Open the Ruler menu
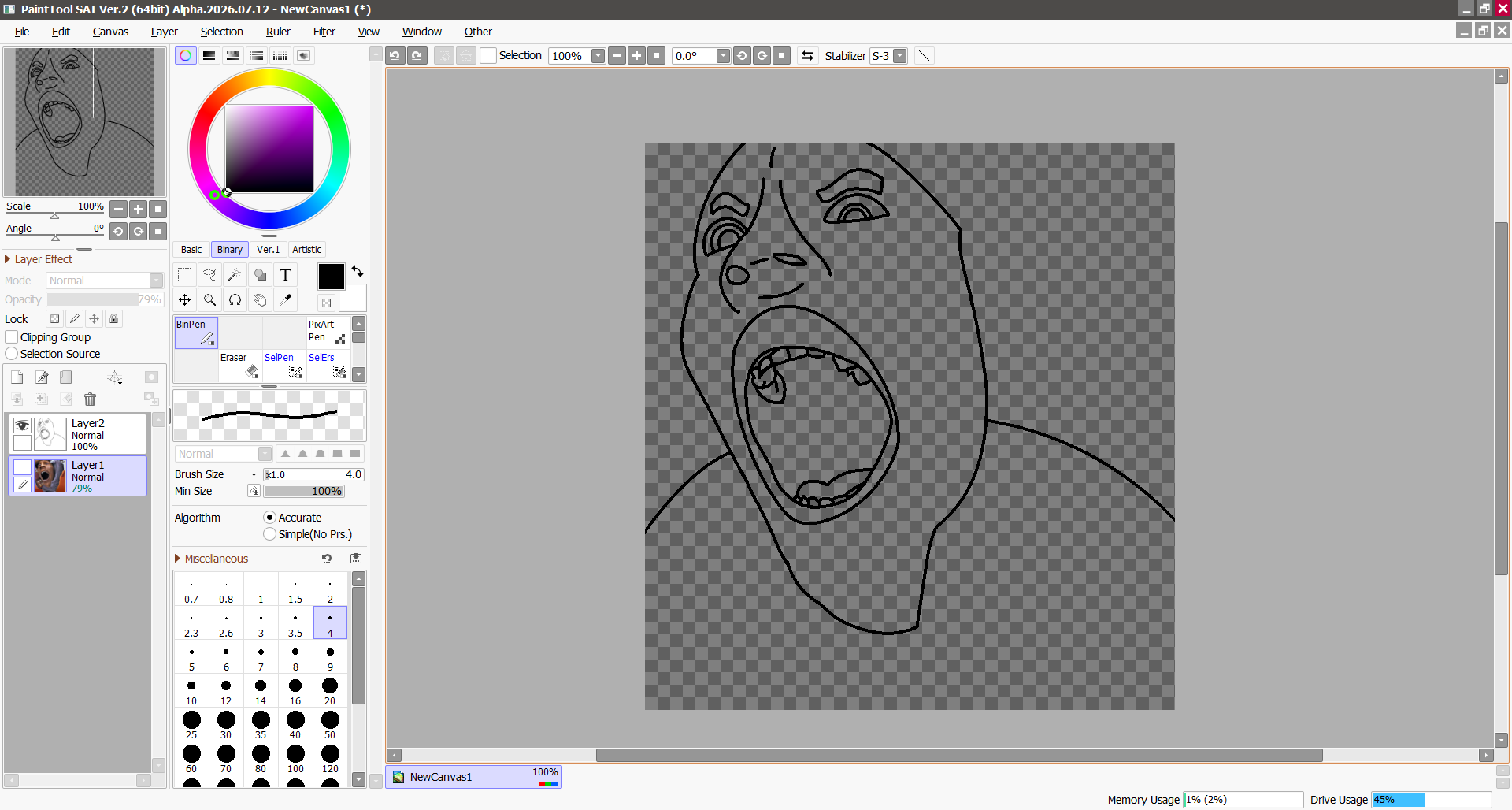1512x810 pixels. pyautogui.click(x=278, y=32)
